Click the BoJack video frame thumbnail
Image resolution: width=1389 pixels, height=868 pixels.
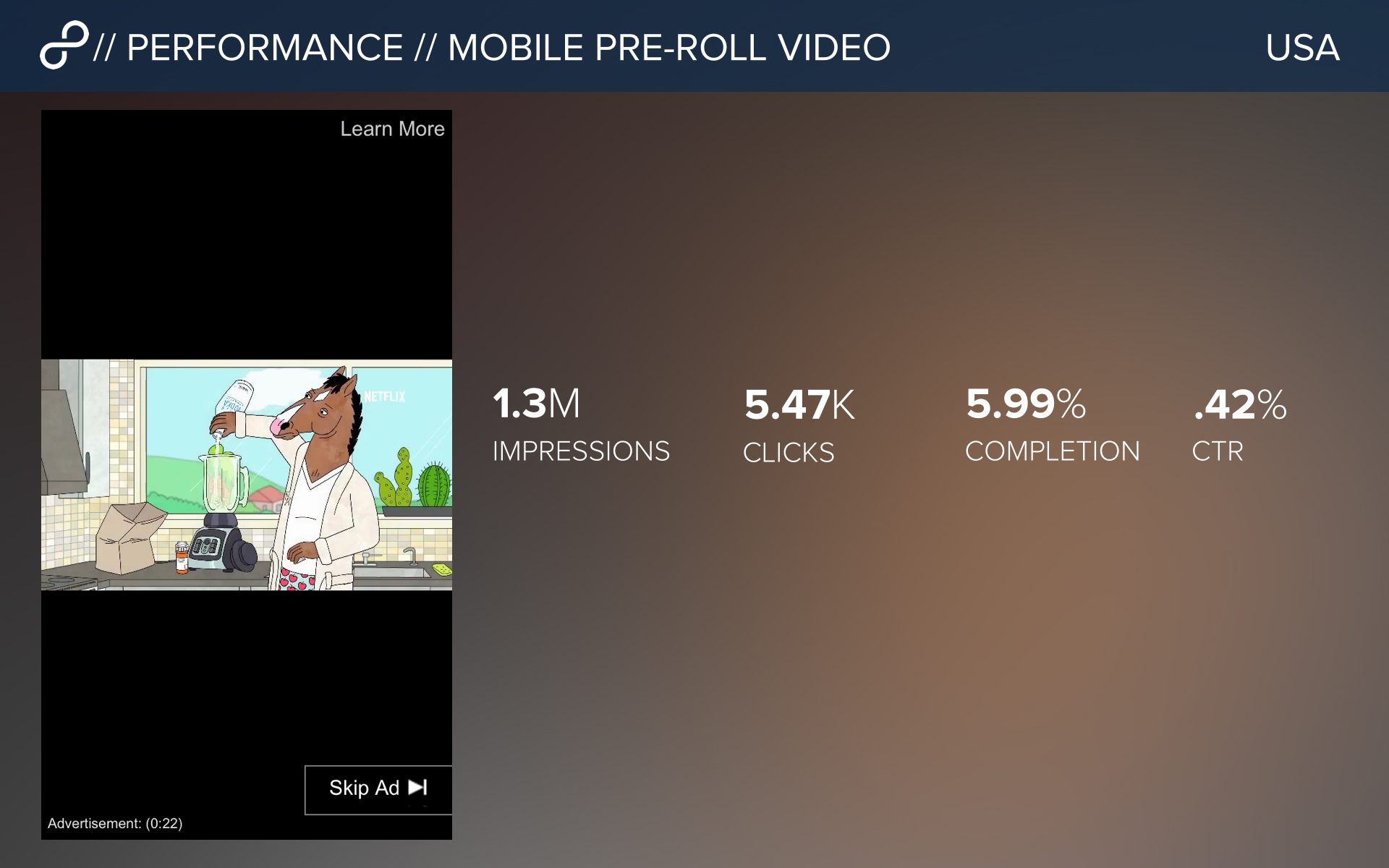(x=247, y=475)
